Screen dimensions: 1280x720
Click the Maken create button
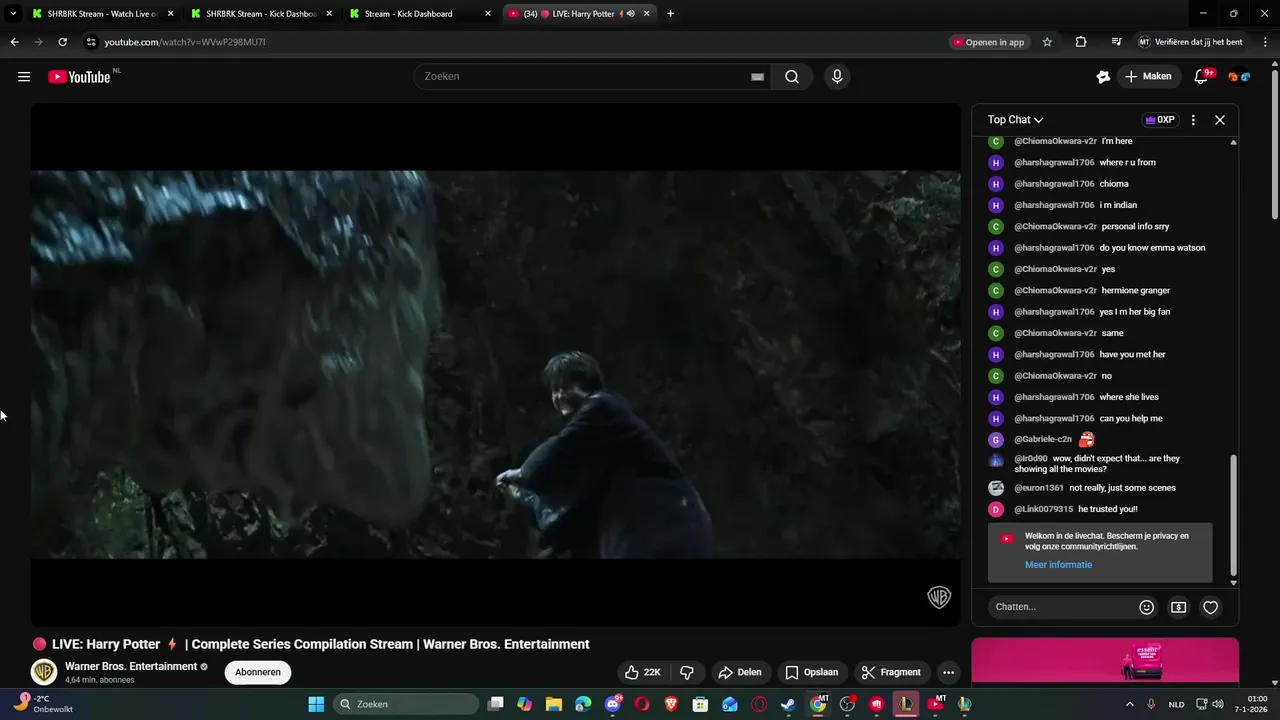click(x=1148, y=77)
